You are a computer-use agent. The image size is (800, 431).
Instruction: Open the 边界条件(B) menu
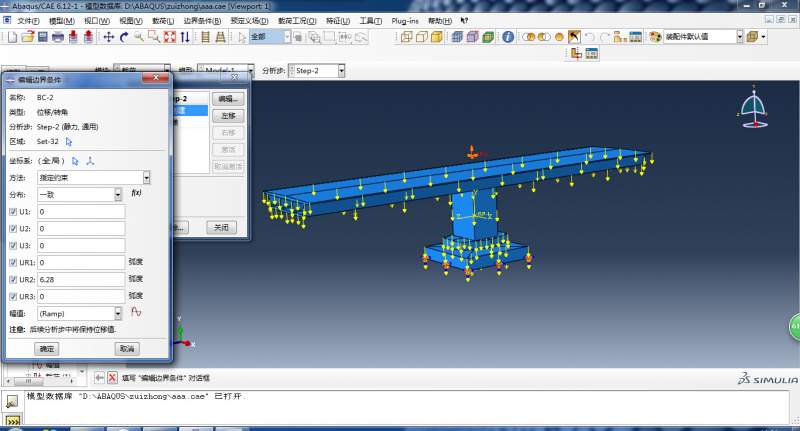[203, 21]
